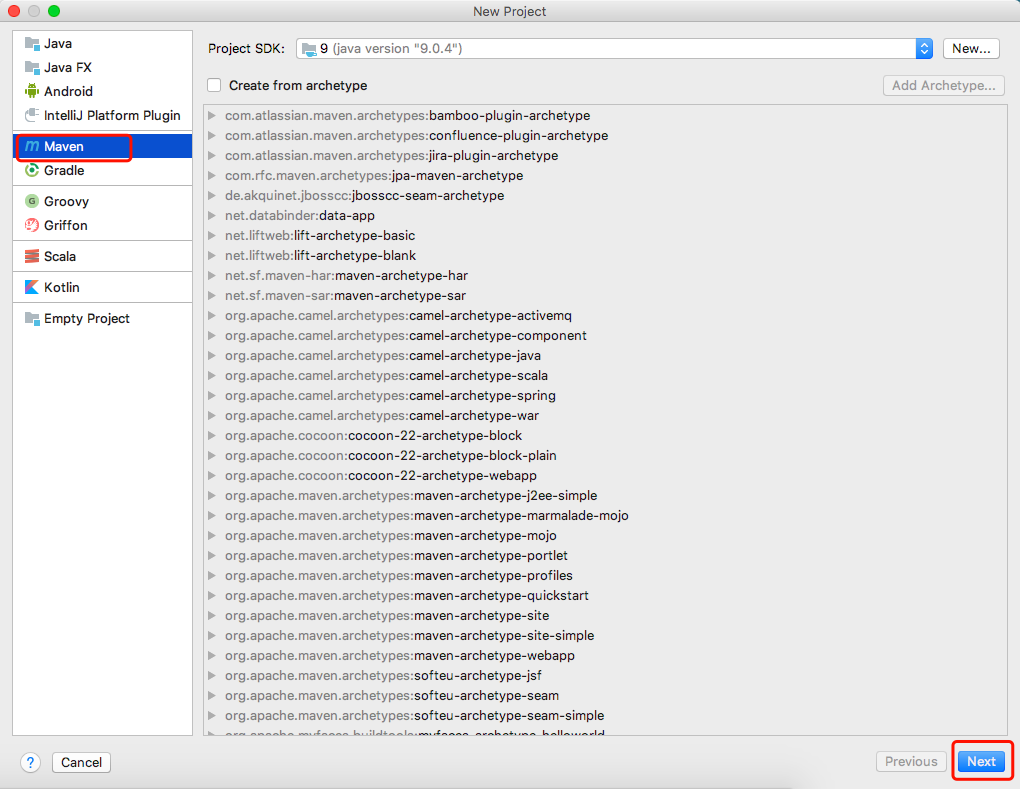This screenshot has width=1020, height=789.
Task: Expand jpa-maven-archetype entry
Action: tap(211, 176)
